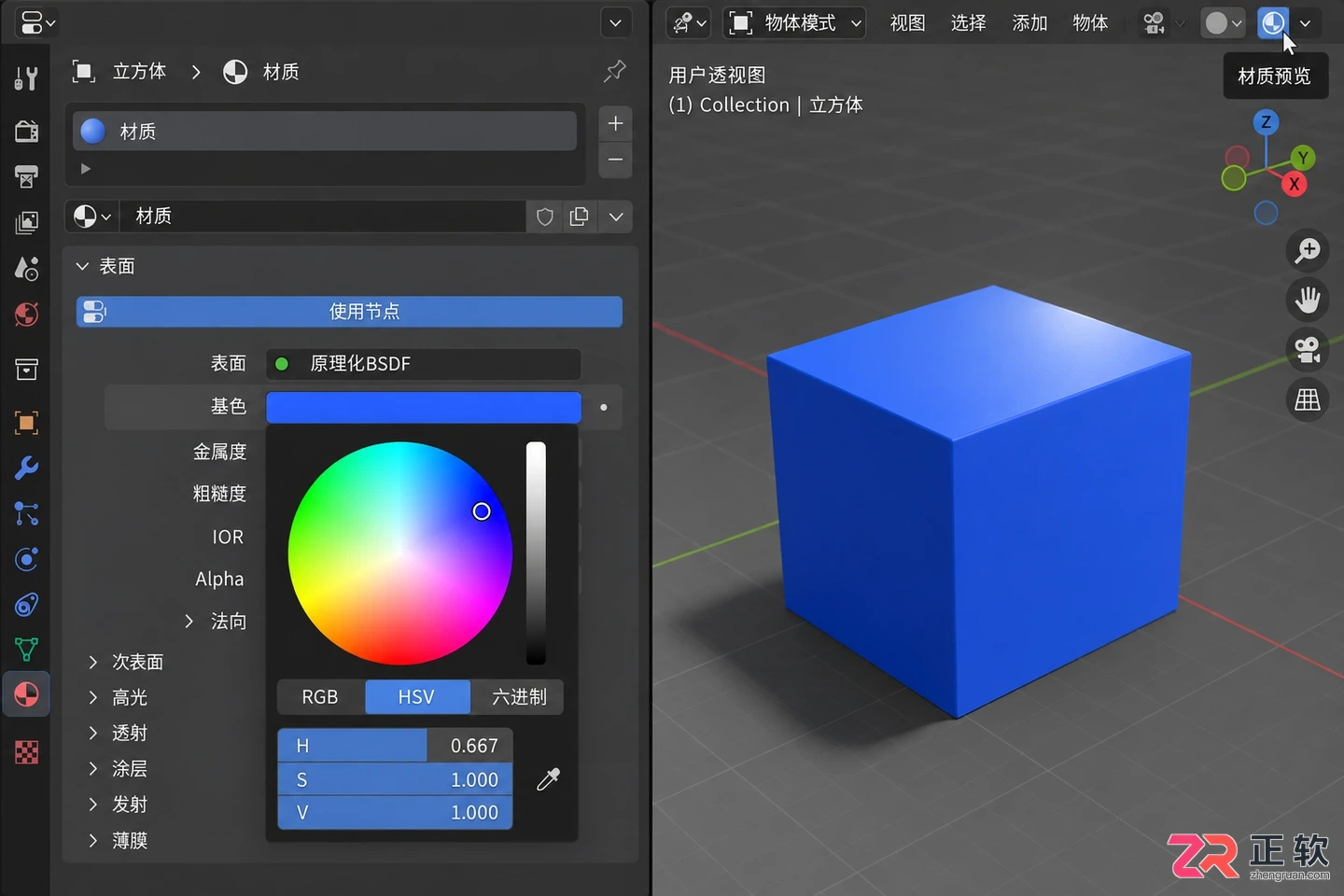
Task: Open the 添加 menu
Action: (x=1029, y=22)
